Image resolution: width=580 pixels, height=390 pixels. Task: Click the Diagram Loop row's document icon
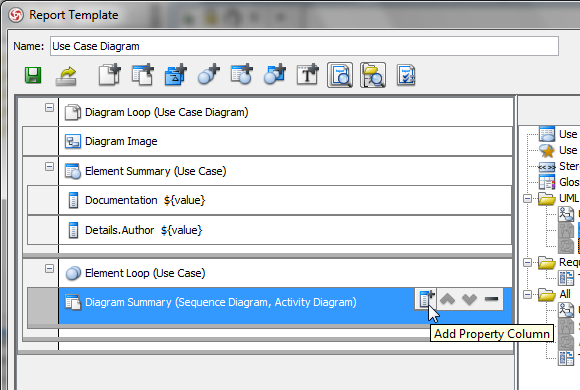[x=73, y=112]
